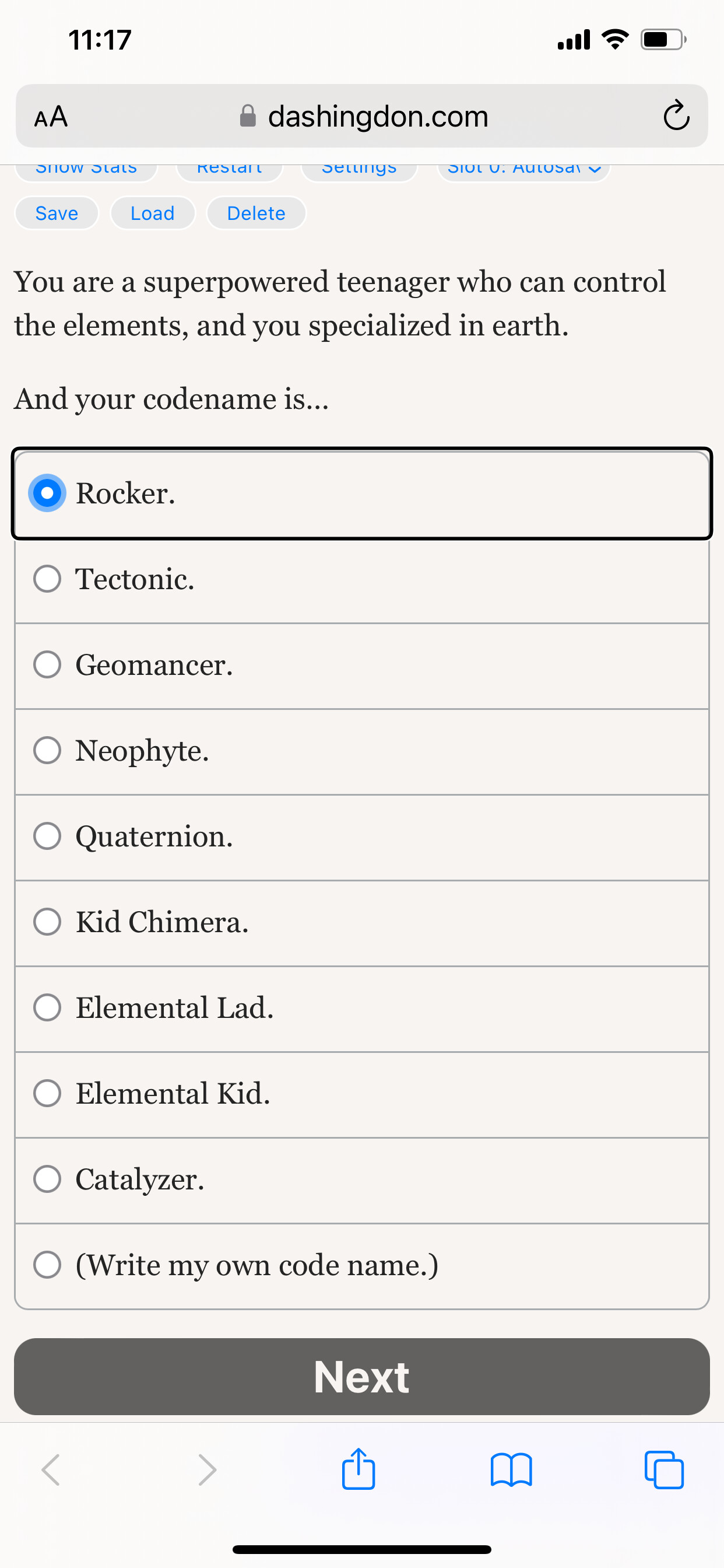The image size is (724, 1568).
Task: Show open tabs overview icon
Action: (664, 1470)
